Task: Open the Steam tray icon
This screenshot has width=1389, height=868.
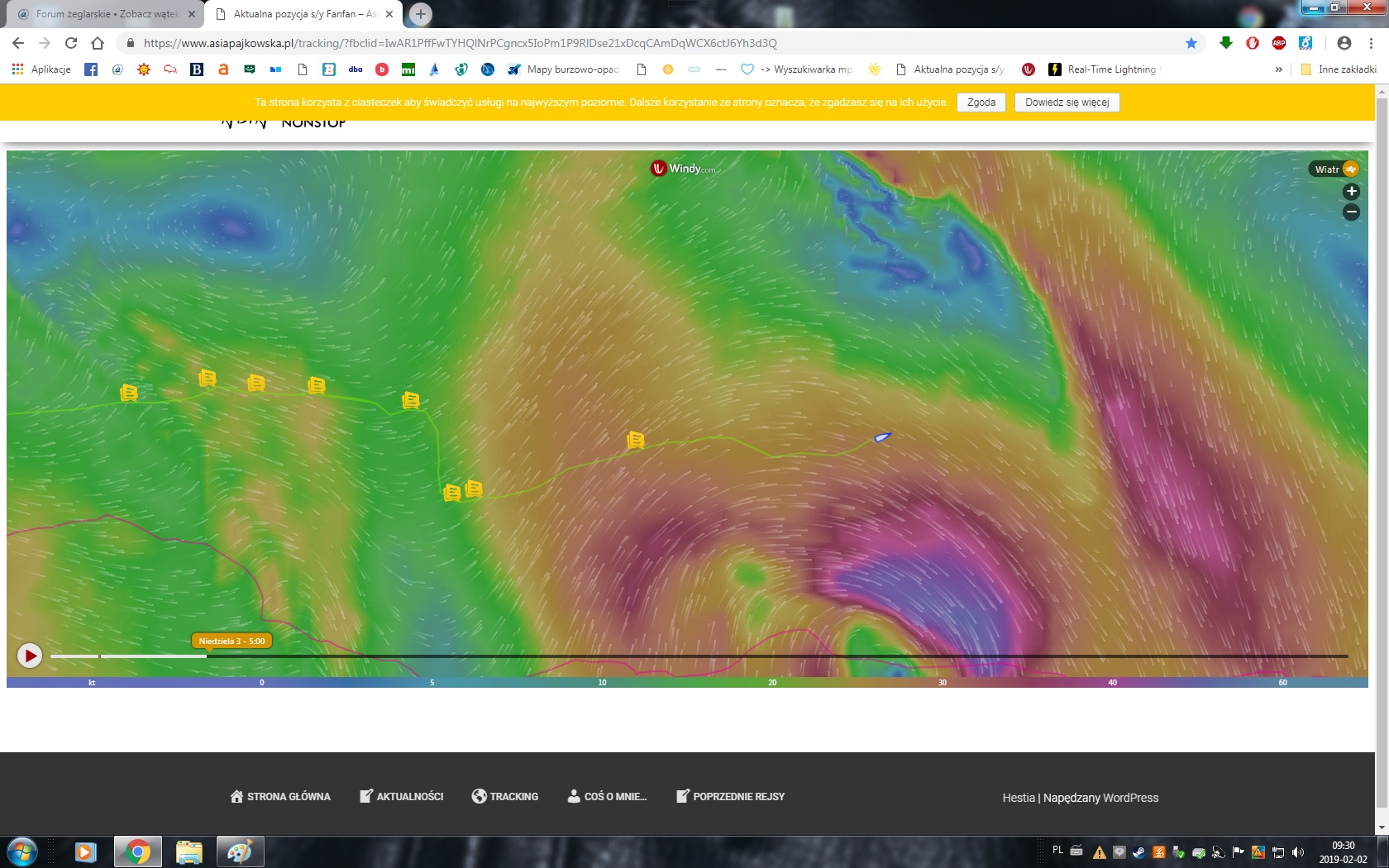Action: [x=1138, y=852]
